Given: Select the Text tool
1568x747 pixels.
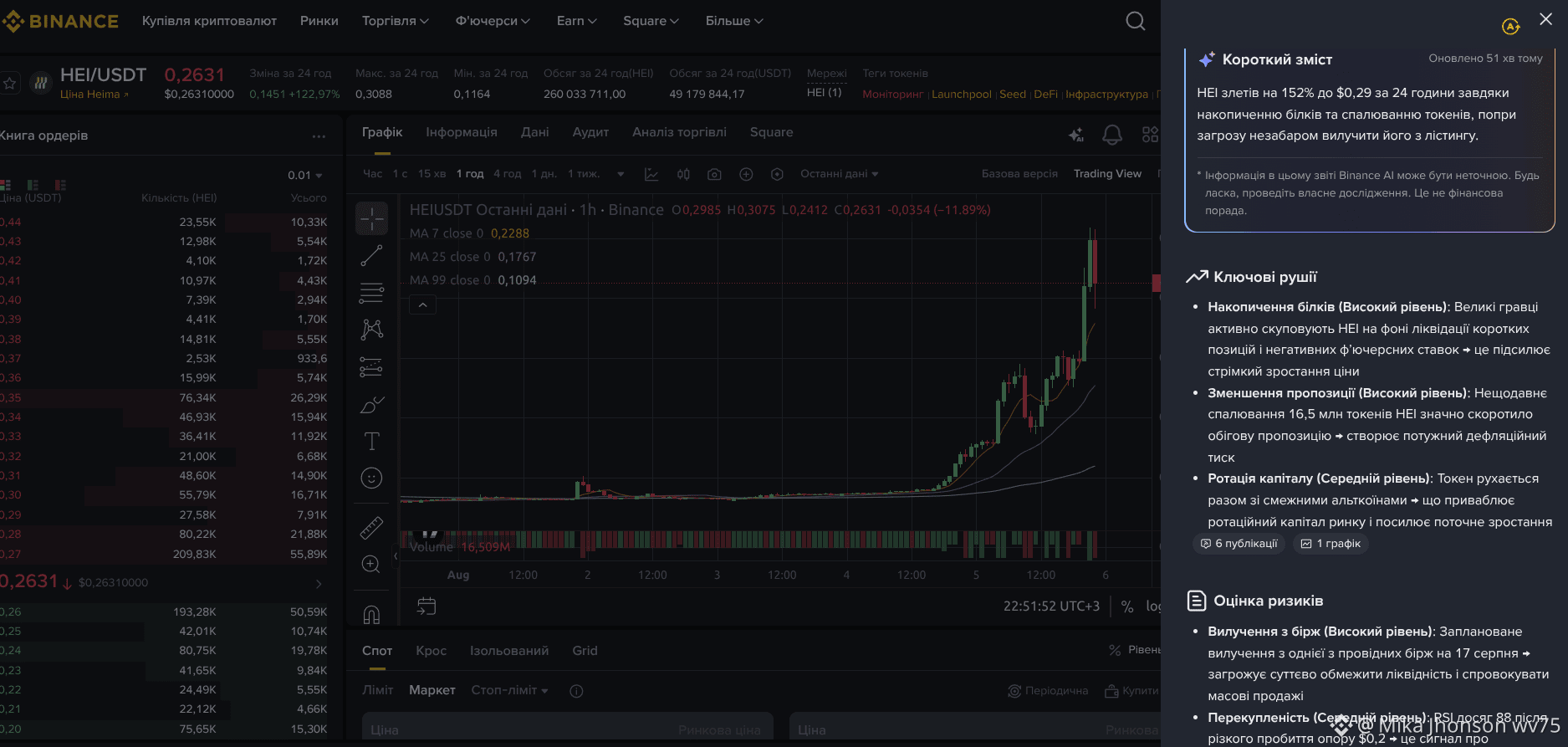Looking at the screenshot, I should [x=371, y=441].
